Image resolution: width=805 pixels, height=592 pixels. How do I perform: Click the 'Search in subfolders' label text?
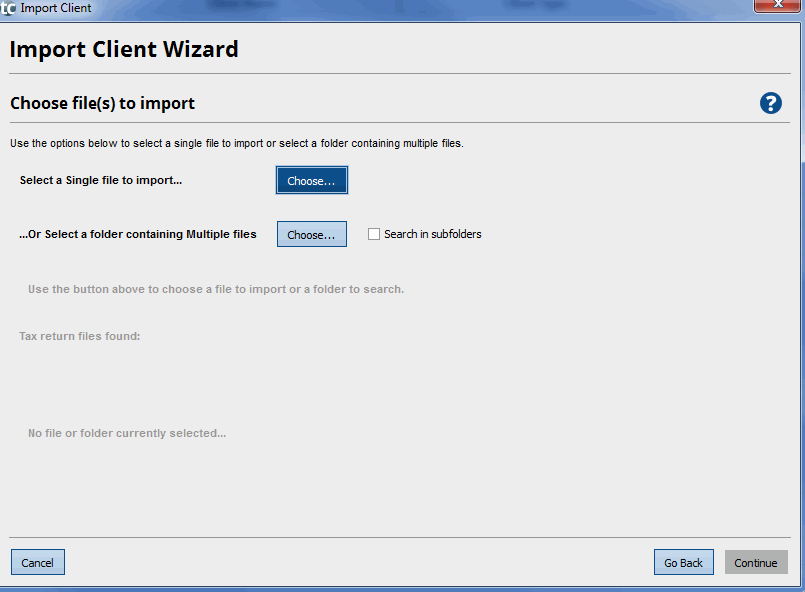(432, 235)
